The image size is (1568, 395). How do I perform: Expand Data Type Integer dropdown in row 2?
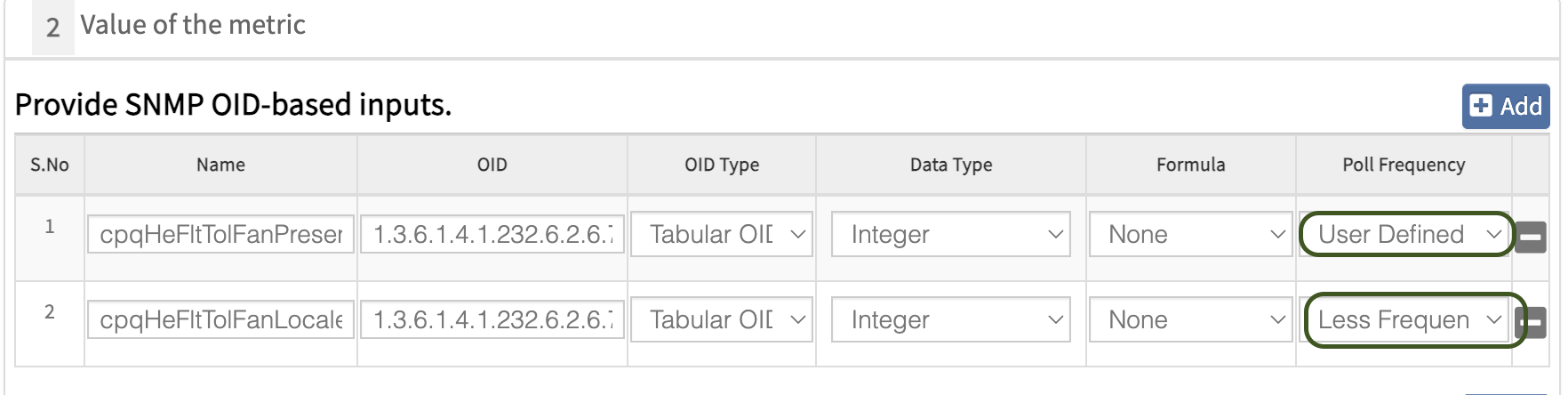coord(951,320)
